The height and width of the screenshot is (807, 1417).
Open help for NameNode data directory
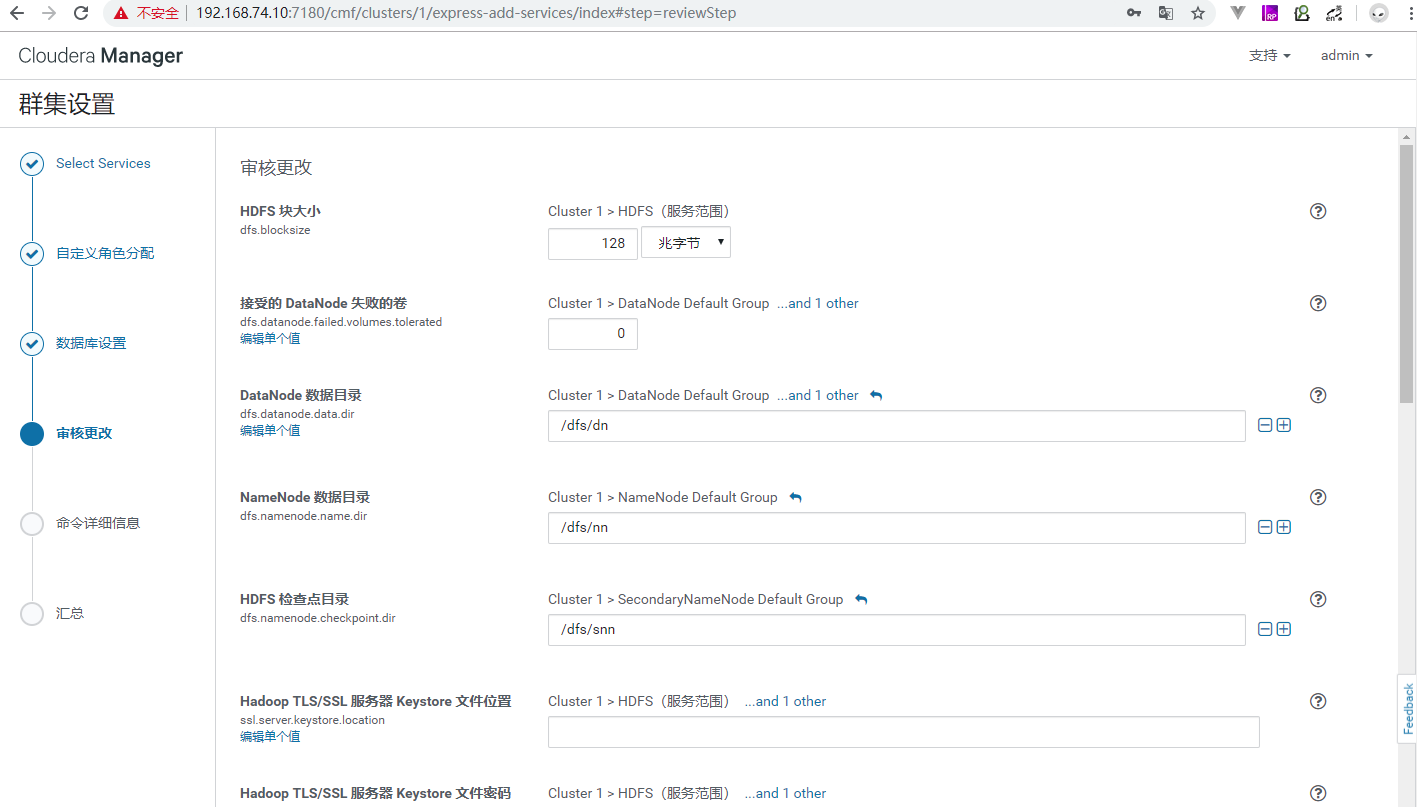(x=1318, y=497)
